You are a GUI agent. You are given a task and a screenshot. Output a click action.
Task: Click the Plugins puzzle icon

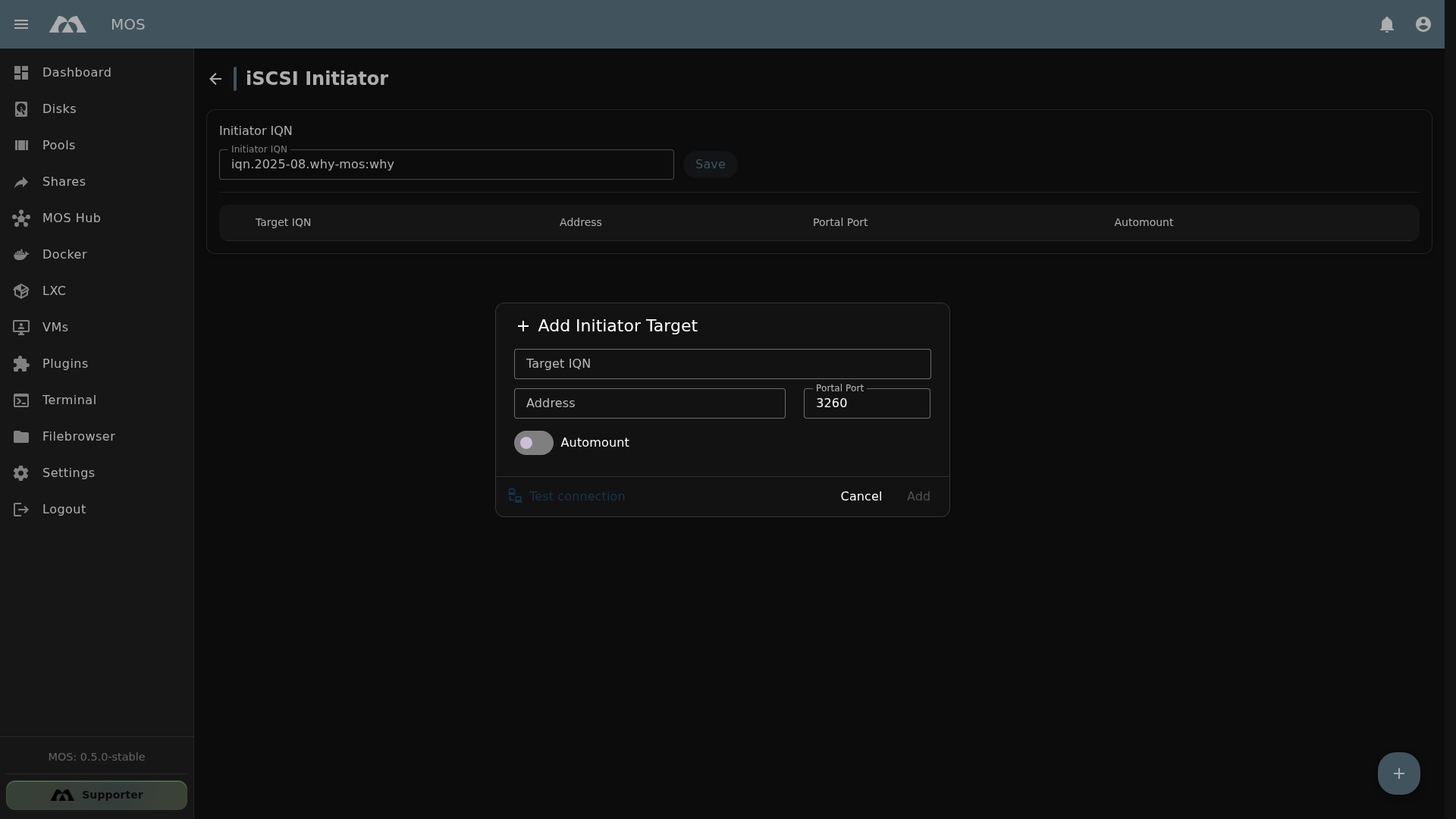(21, 364)
